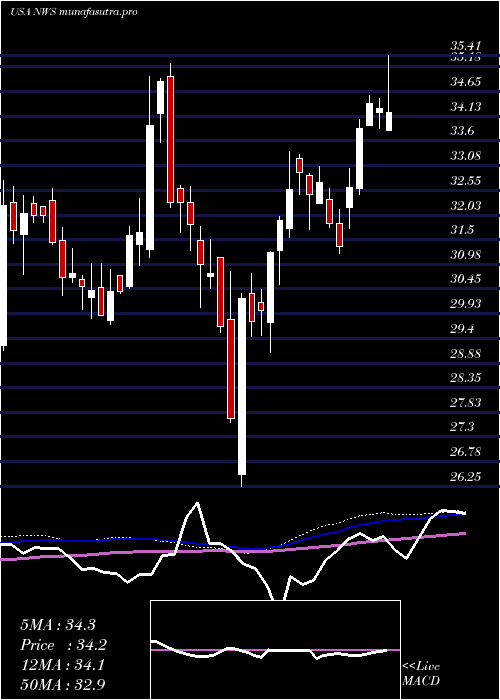Click the 34.13 price axis label

tap(465, 107)
